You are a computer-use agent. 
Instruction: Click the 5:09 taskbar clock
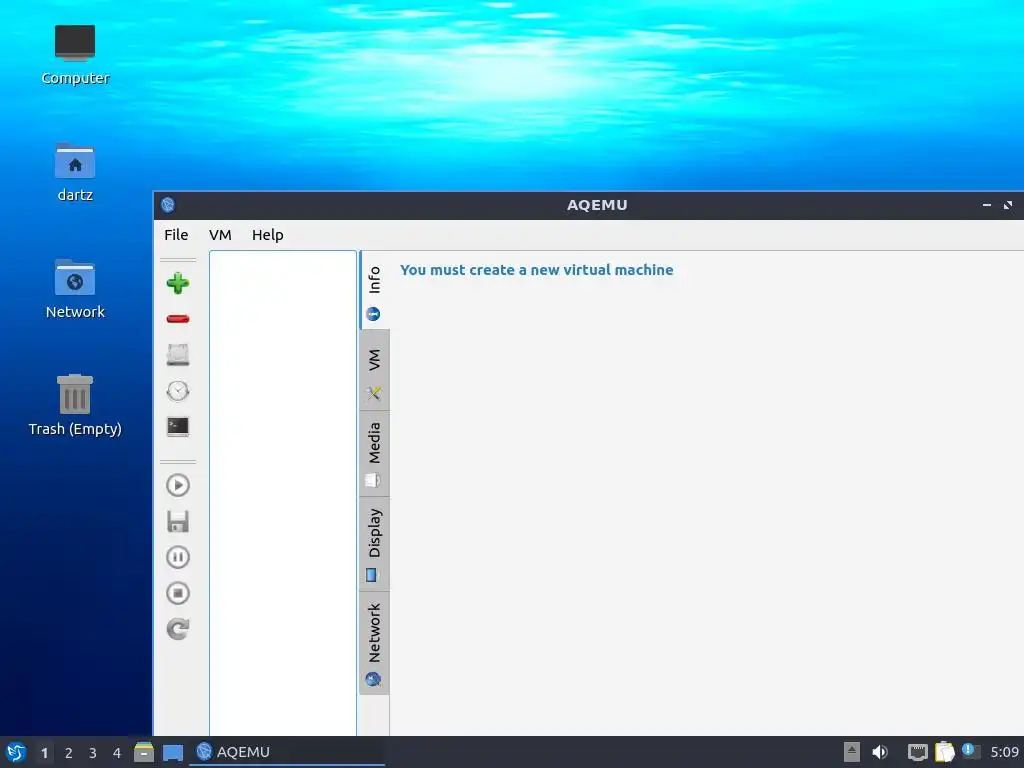tap(1004, 752)
